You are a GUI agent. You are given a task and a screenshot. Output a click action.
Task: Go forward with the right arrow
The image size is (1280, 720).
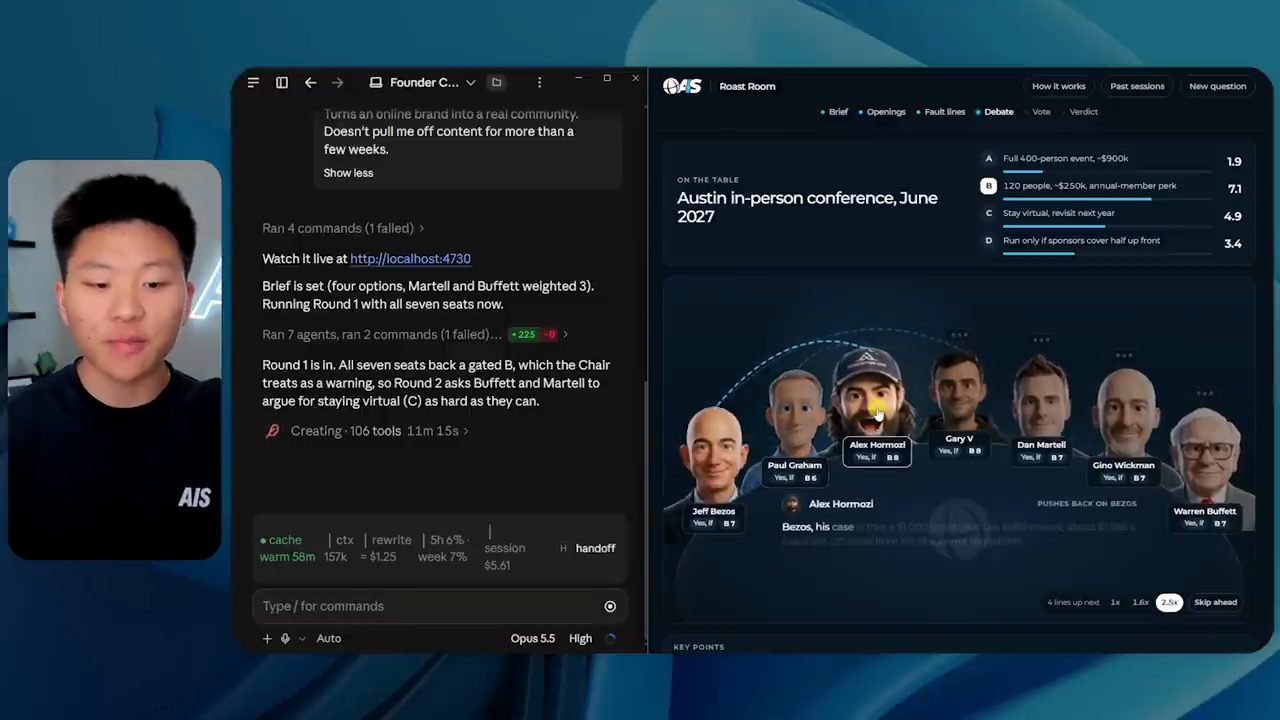pos(337,83)
